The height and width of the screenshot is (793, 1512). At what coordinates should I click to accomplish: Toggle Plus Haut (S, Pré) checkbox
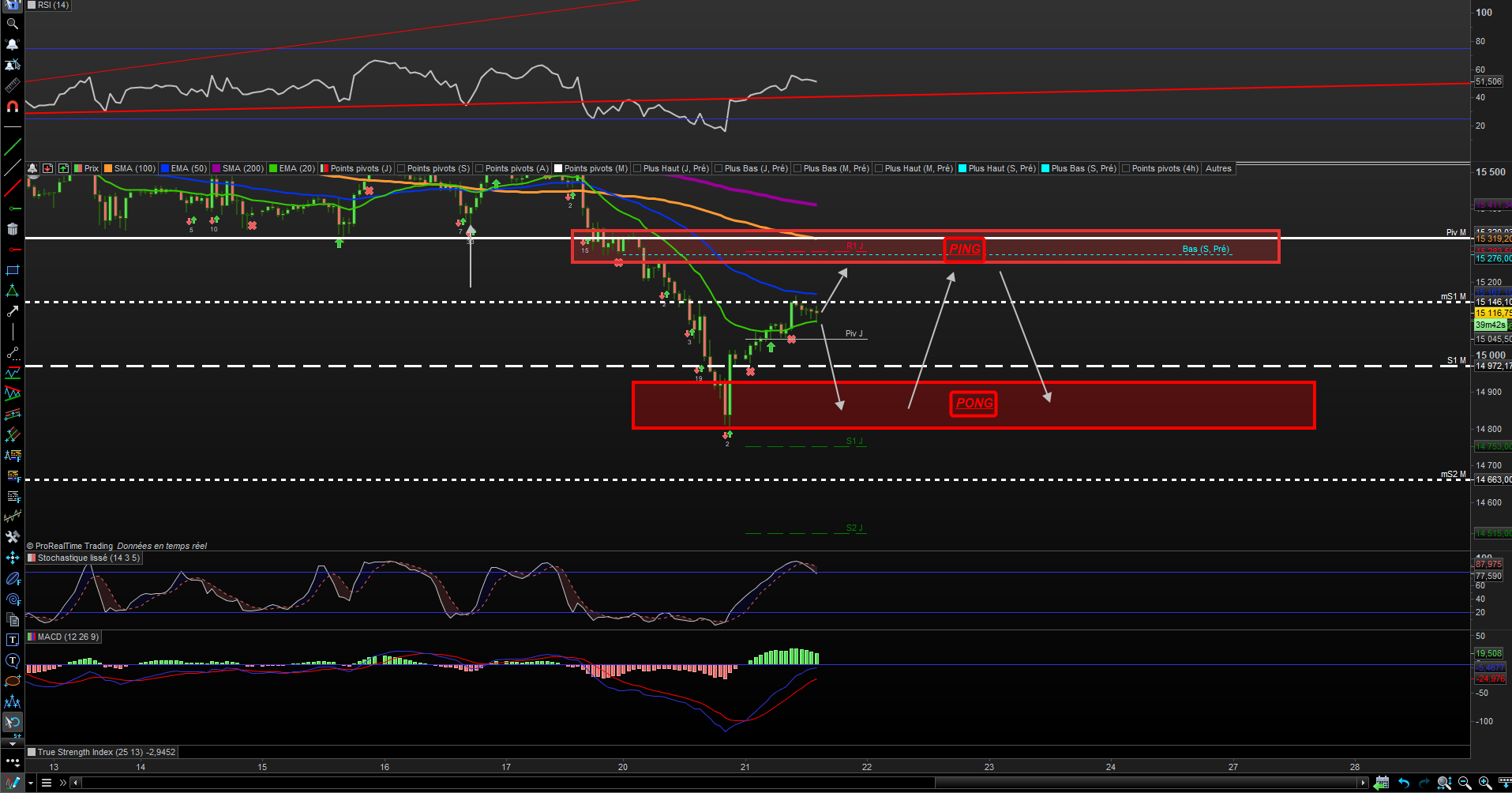[962, 168]
